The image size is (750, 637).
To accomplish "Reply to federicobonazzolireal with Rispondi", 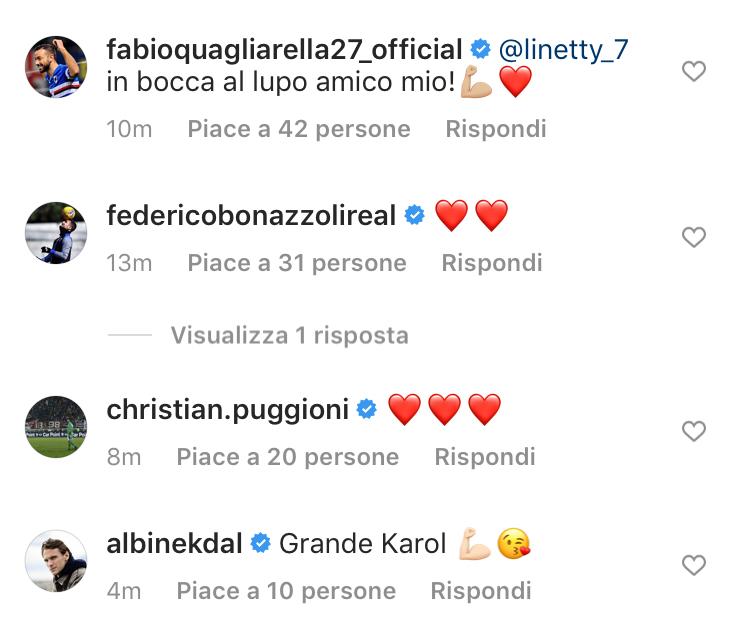I will tap(492, 263).
